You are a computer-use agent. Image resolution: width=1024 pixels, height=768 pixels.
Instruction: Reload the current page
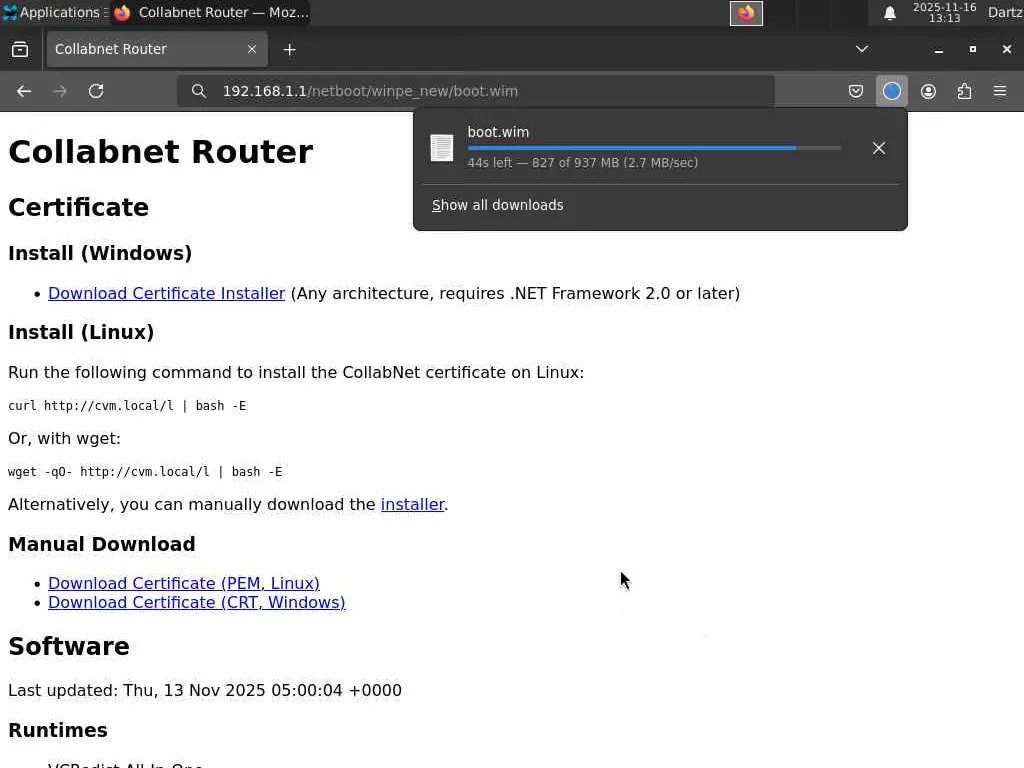coord(96,91)
